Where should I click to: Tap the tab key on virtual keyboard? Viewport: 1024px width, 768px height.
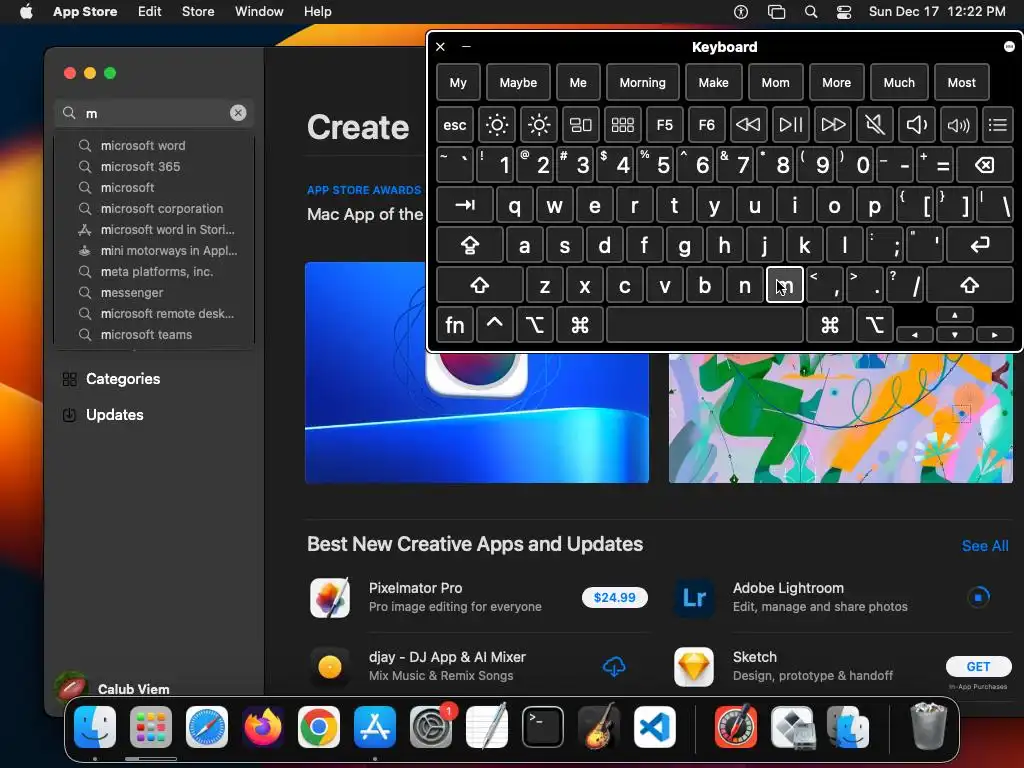coord(465,205)
